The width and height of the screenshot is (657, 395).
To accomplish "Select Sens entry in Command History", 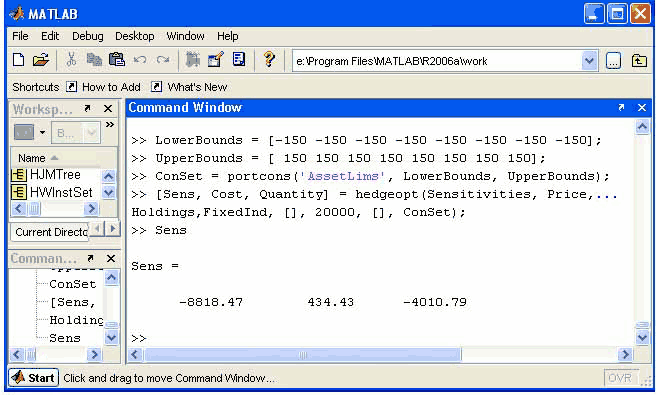I will click(x=65, y=338).
